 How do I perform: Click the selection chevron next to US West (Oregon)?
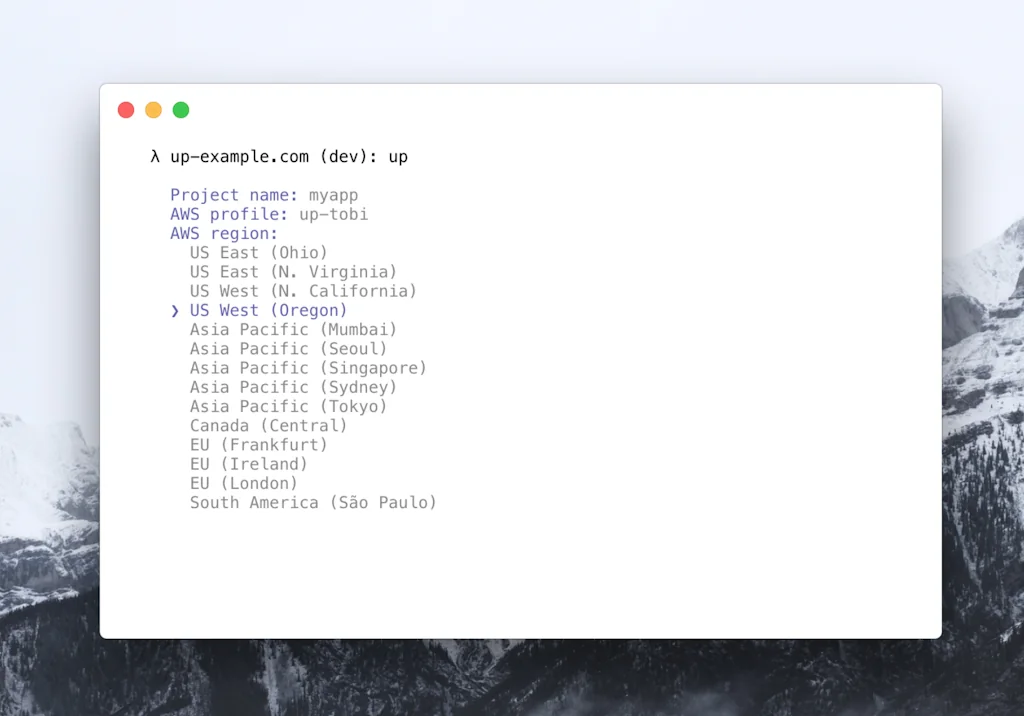point(175,310)
